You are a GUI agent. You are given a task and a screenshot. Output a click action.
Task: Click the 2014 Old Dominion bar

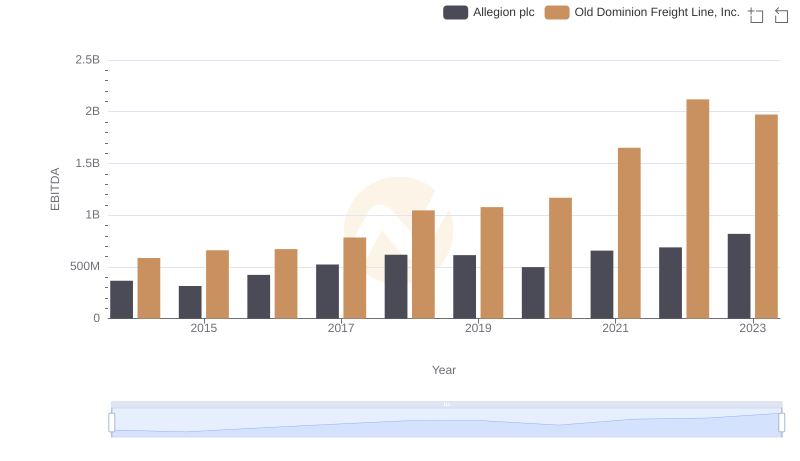tap(149, 288)
